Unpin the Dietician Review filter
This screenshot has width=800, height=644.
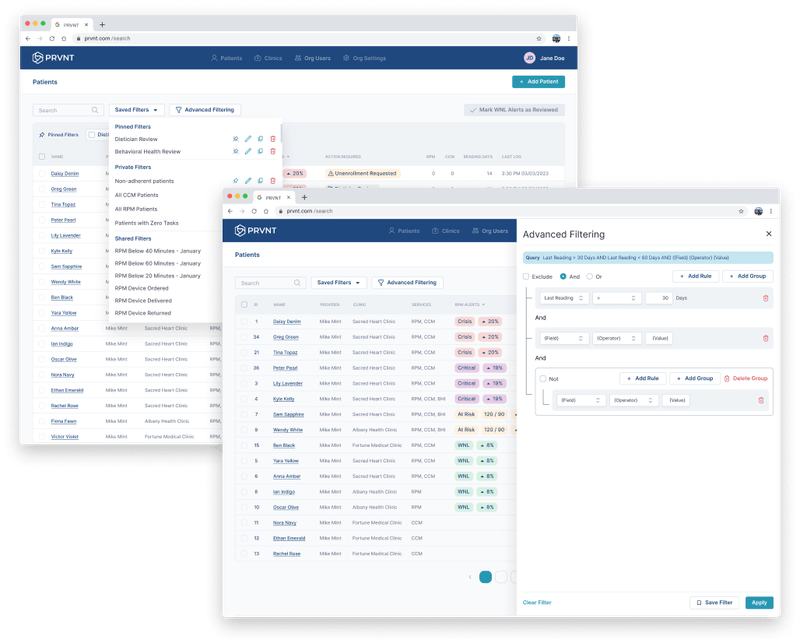236,139
